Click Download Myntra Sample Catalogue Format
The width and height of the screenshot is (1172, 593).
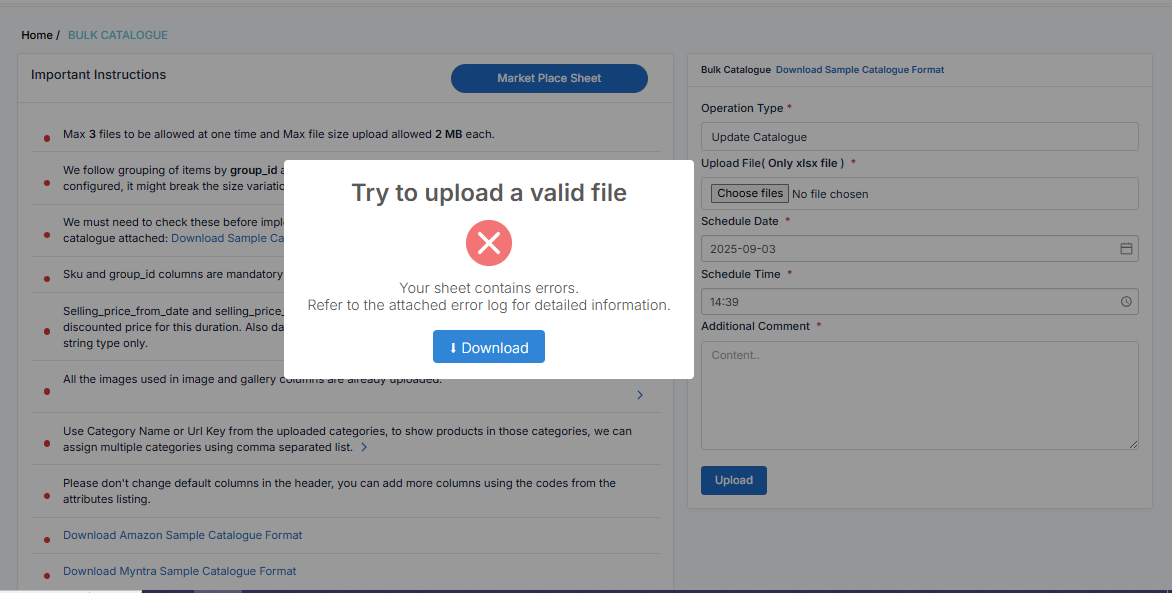pos(179,571)
